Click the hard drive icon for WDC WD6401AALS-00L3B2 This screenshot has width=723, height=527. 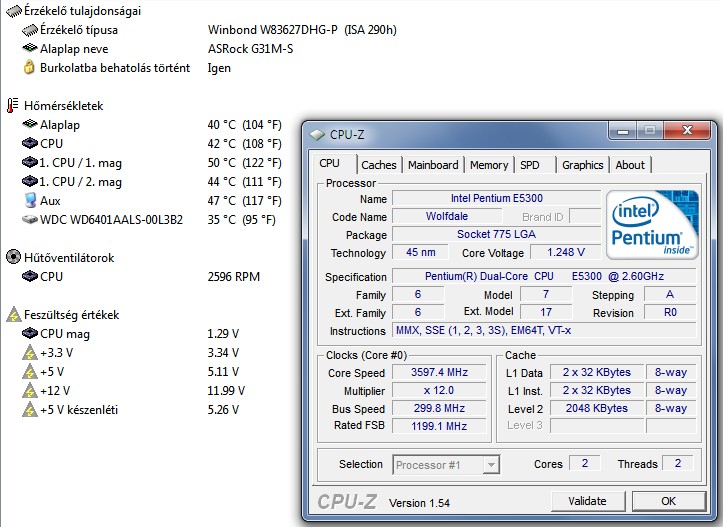click(30, 219)
